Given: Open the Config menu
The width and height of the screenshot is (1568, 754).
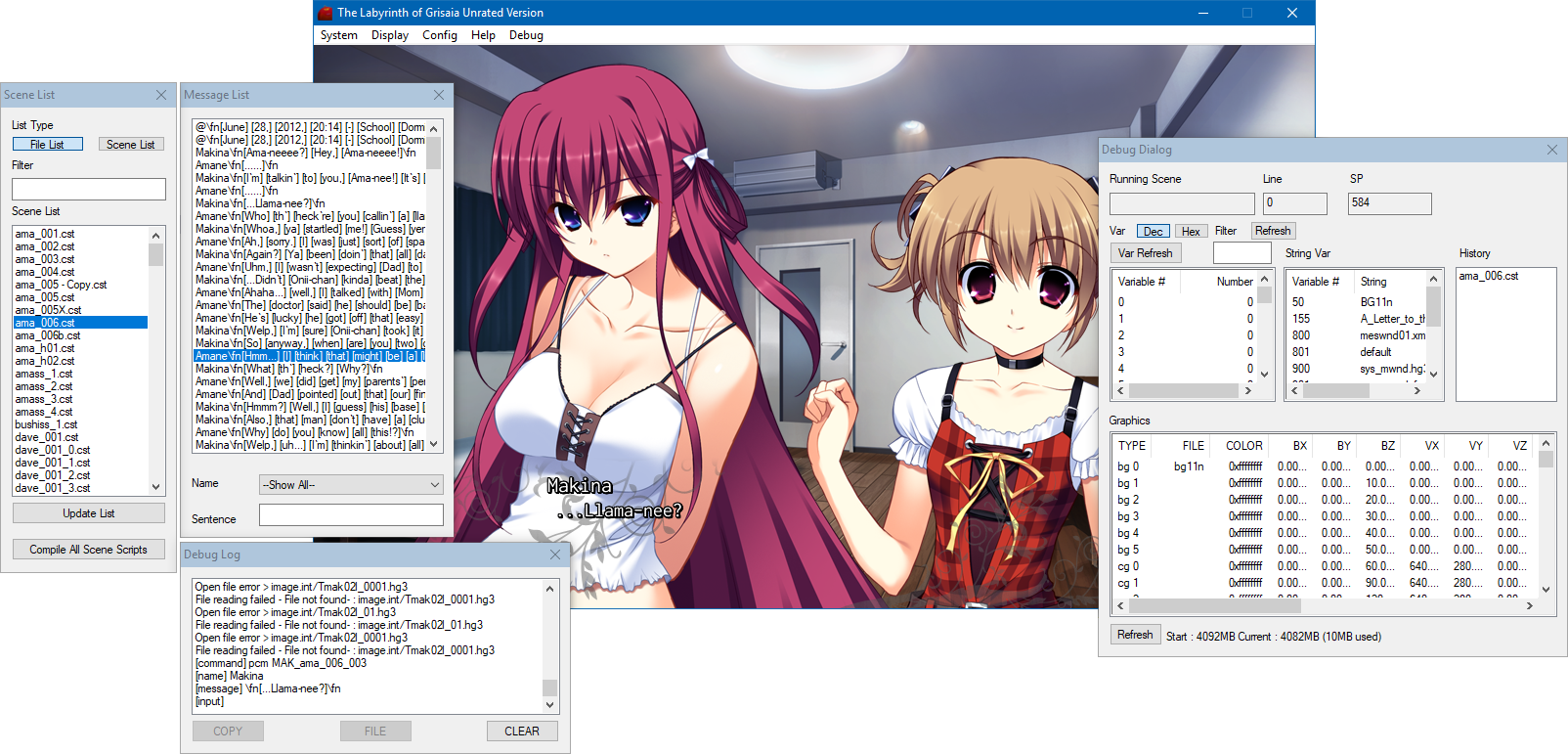Looking at the screenshot, I should click(440, 35).
